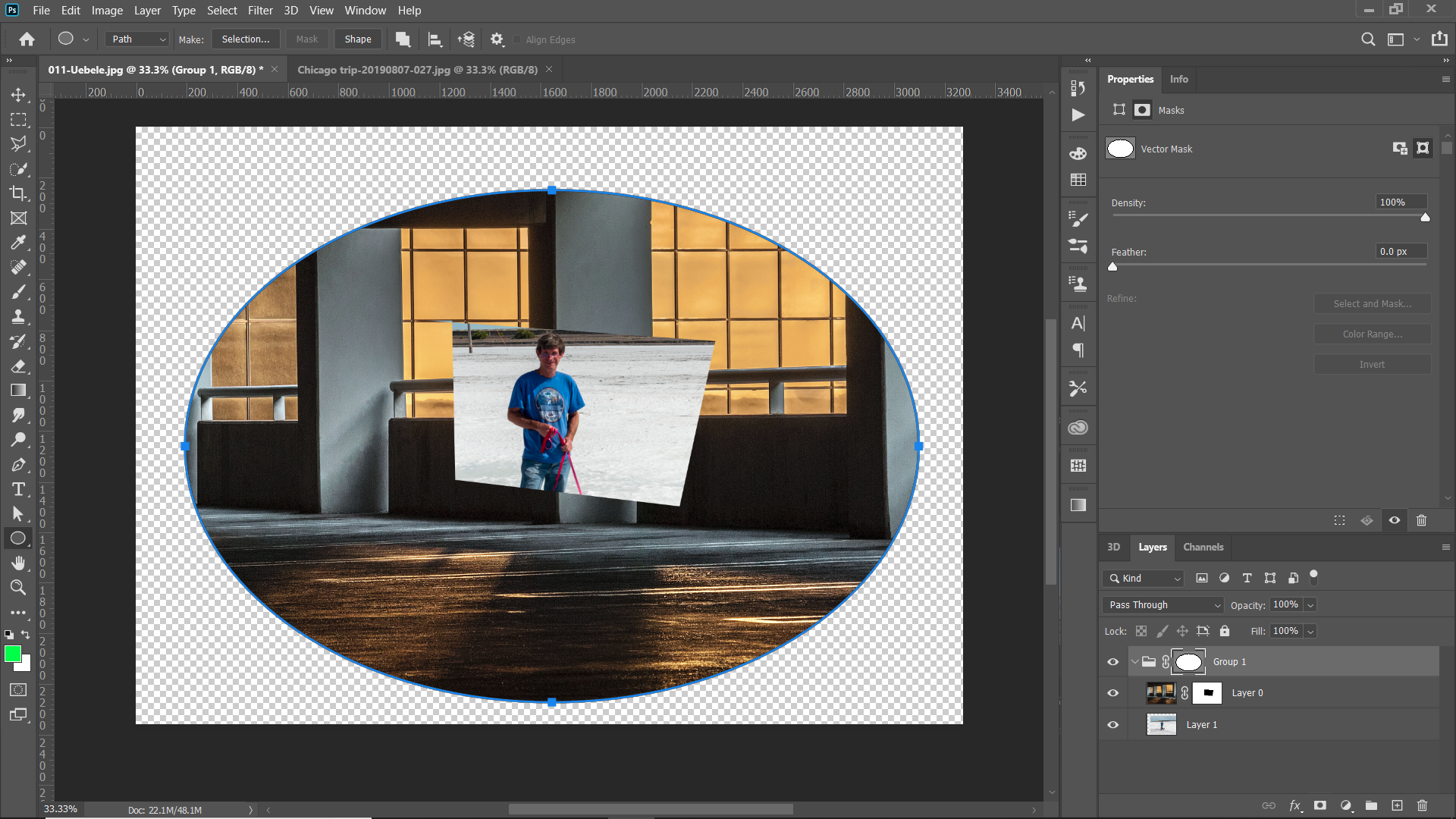Click the Shape button in options bar
Image resolution: width=1456 pixels, height=819 pixels.
(358, 39)
